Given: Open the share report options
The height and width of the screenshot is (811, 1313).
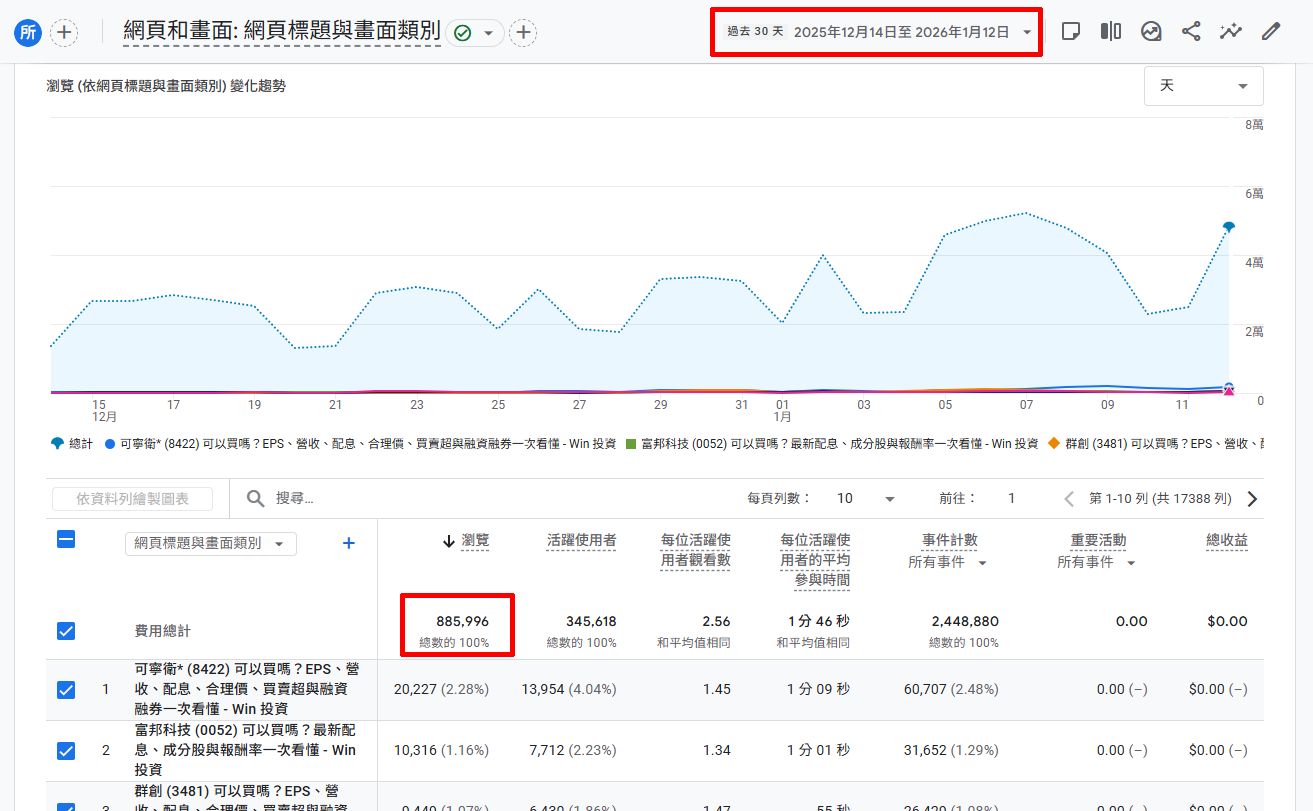Looking at the screenshot, I should pos(1191,30).
